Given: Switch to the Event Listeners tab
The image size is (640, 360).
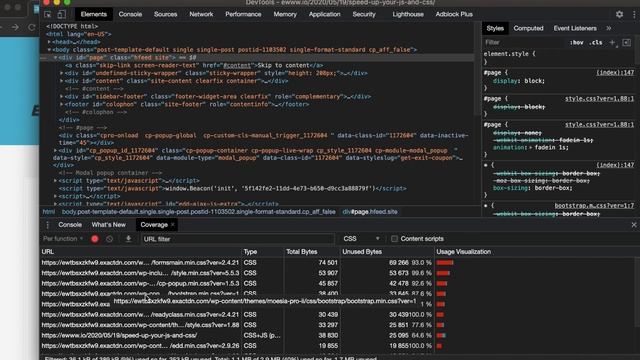Looking at the screenshot, I should 575,28.
